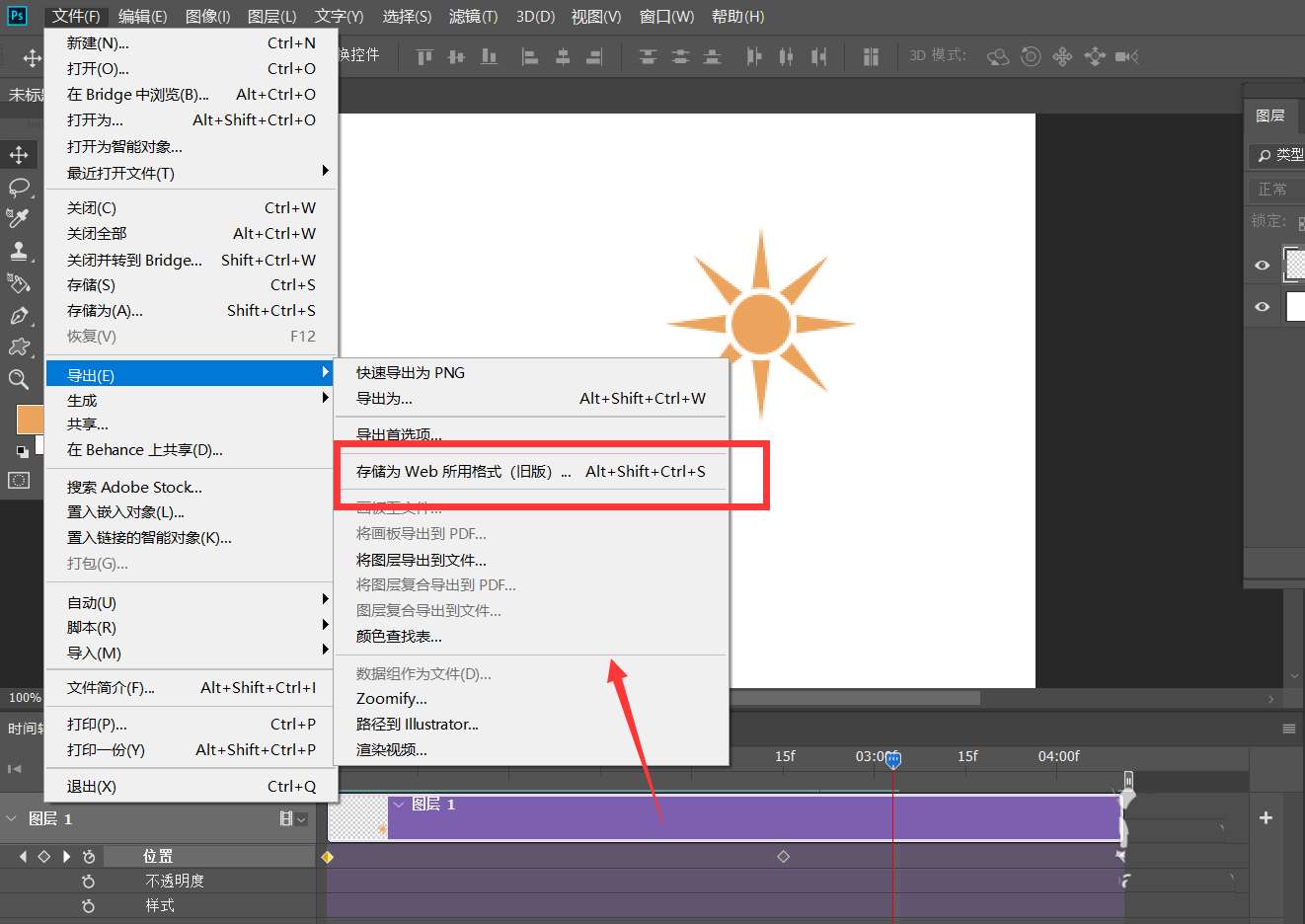Select the Paint Bucket tool
This screenshot has height=924, width=1305.
(x=19, y=283)
